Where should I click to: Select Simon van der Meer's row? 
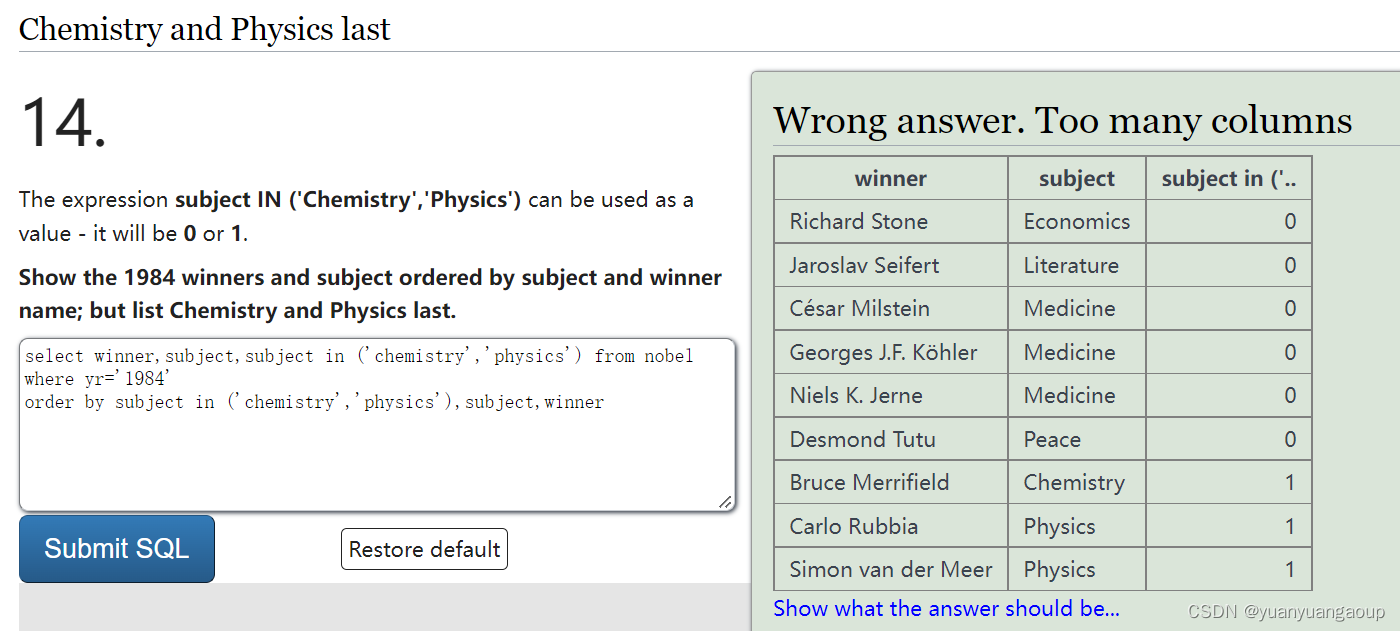point(890,568)
